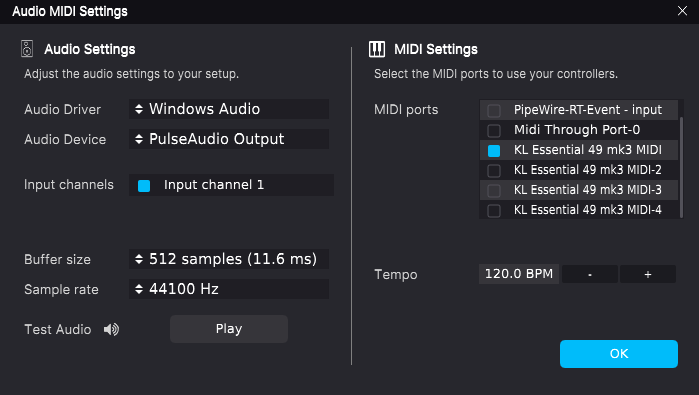Image resolution: width=699 pixels, height=395 pixels.
Task: Check the KL Essential 49 mk3 MIDI-3 port
Action: click(x=494, y=191)
